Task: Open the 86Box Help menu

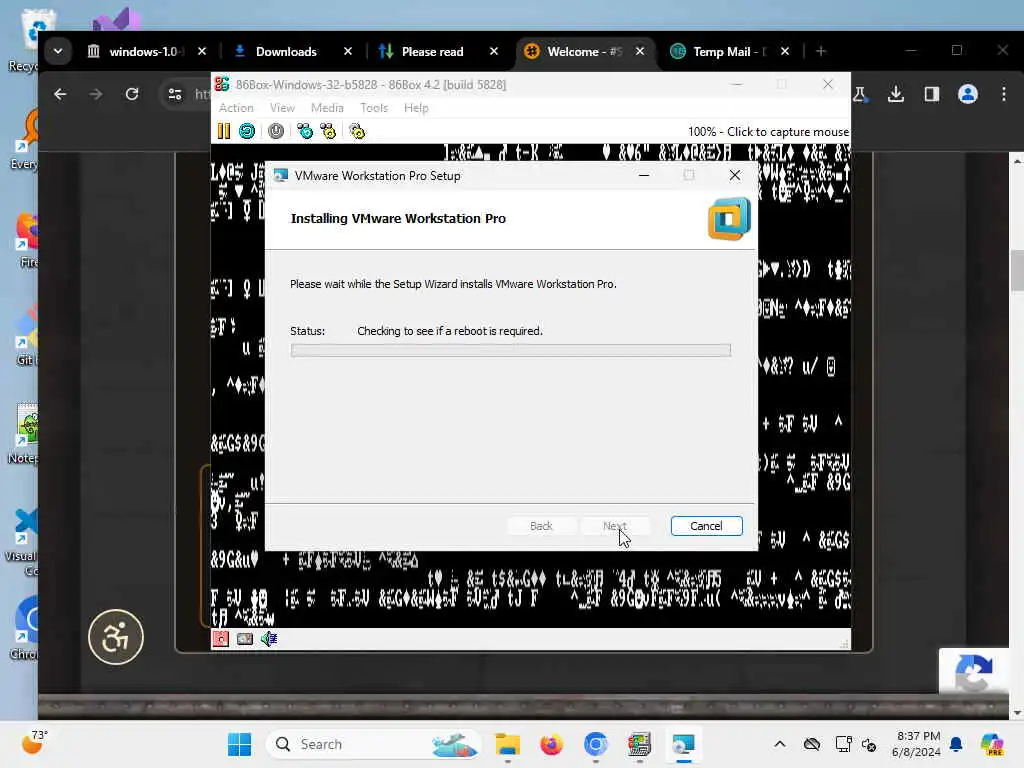Action: pos(416,108)
